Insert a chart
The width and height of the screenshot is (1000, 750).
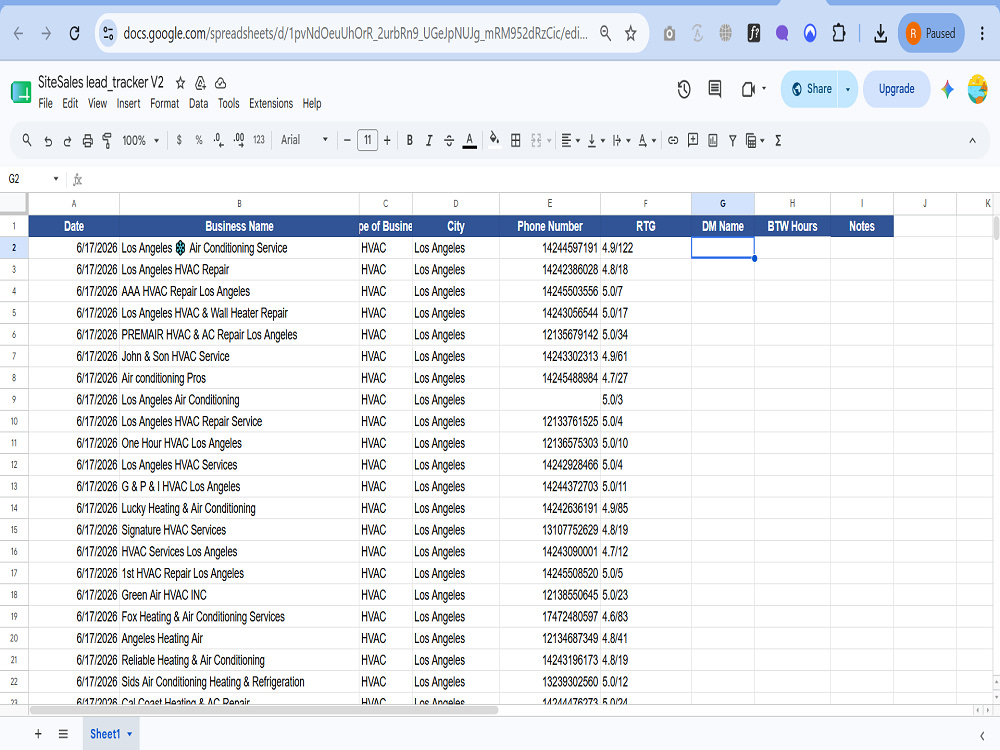[x=713, y=140]
